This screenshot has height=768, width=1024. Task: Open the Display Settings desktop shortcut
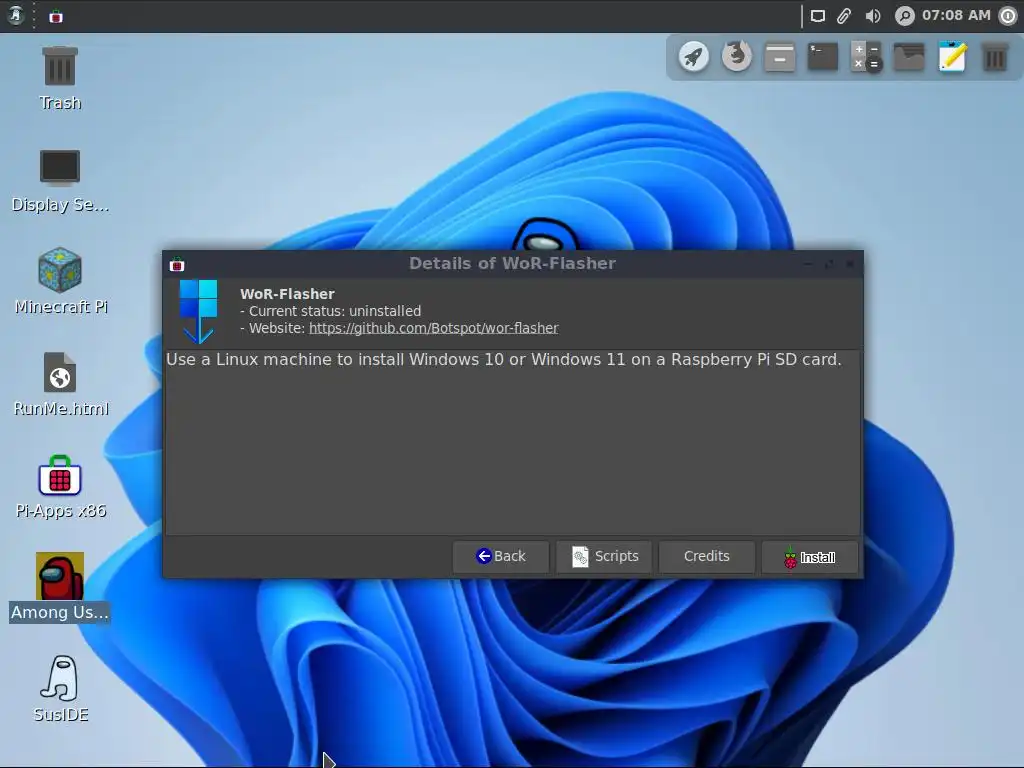(59, 180)
